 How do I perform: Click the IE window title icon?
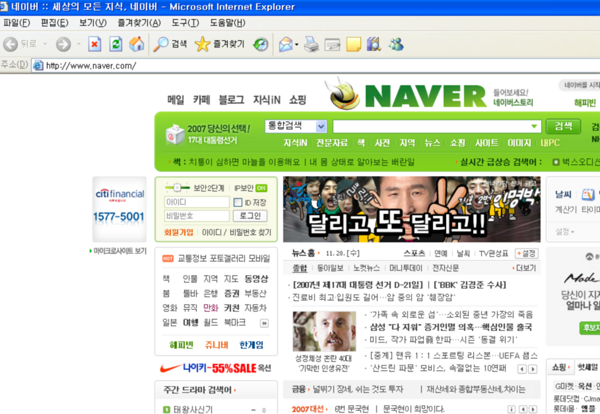4,7
